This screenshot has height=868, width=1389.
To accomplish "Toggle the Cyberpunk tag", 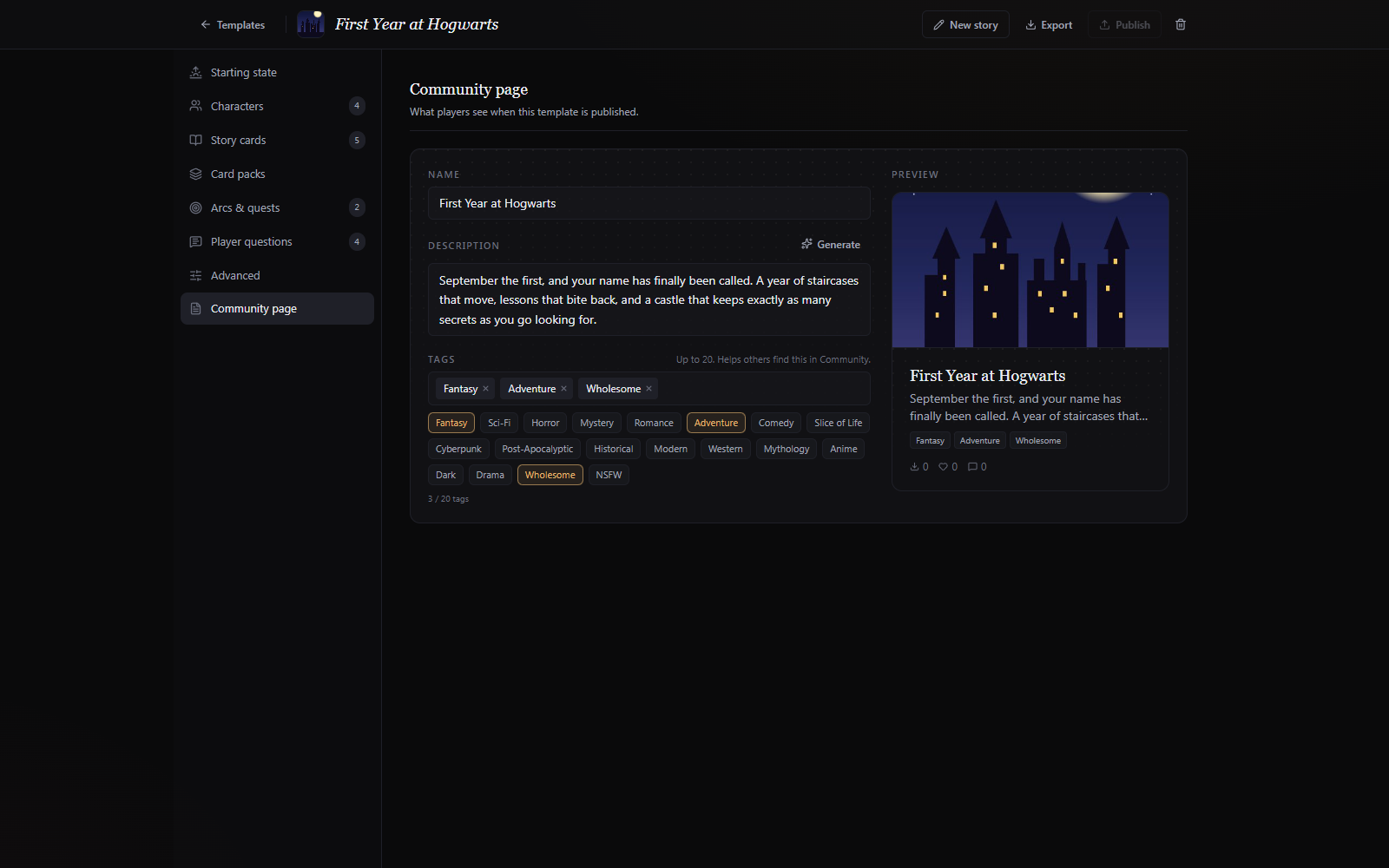I will pyautogui.click(x=458, y=449).
